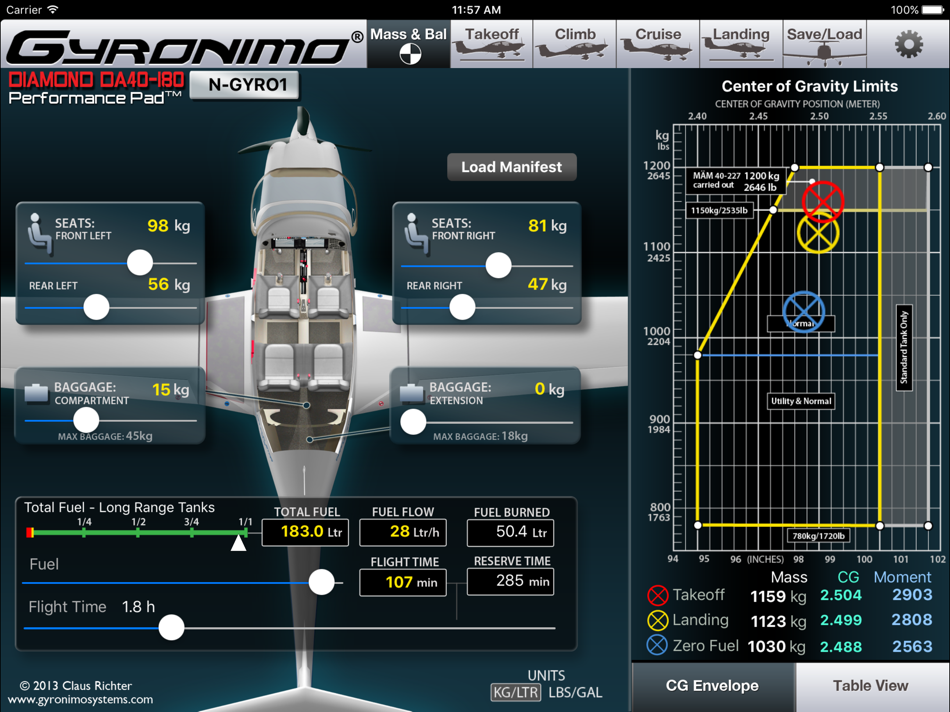This screenshot has height=712, width=950.
Task: Tap the N-GYRO1 registration button
Action: tap(245, 85)
